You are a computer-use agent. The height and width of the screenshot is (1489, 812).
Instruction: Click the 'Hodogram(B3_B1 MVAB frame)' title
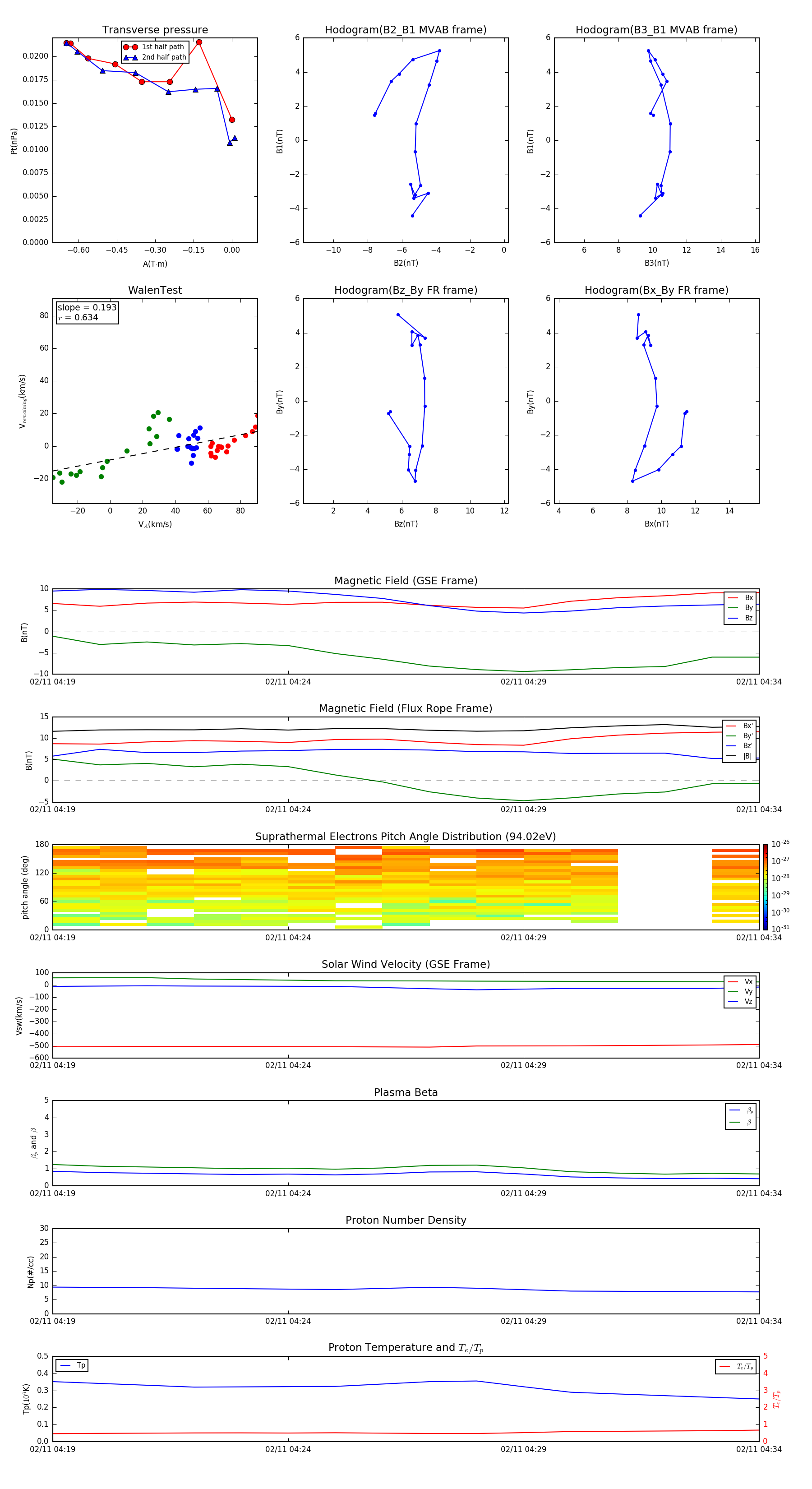[x=656, y=30]
